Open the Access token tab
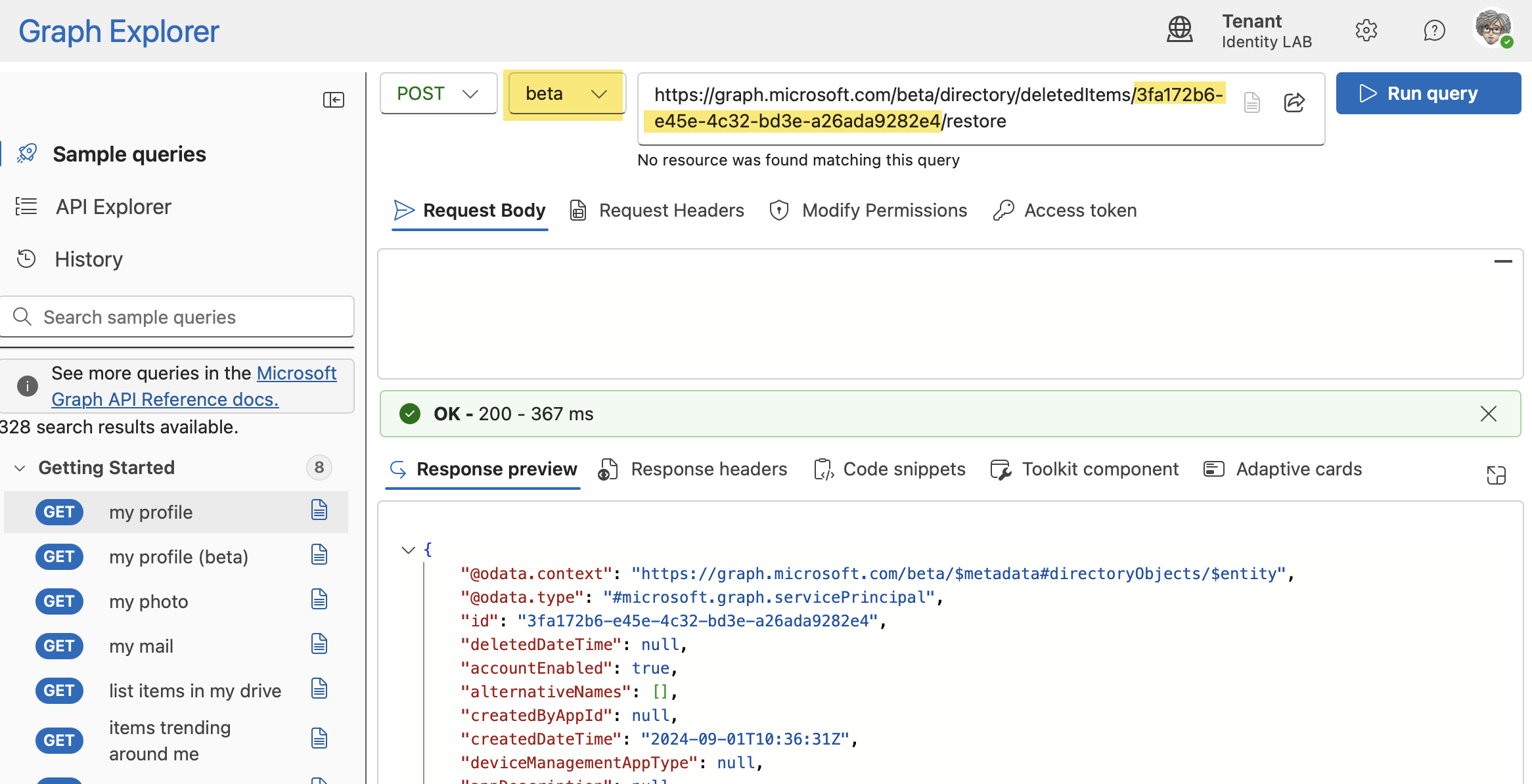Viewport: 1532px width, 784px height. (x=1064, y=210)
